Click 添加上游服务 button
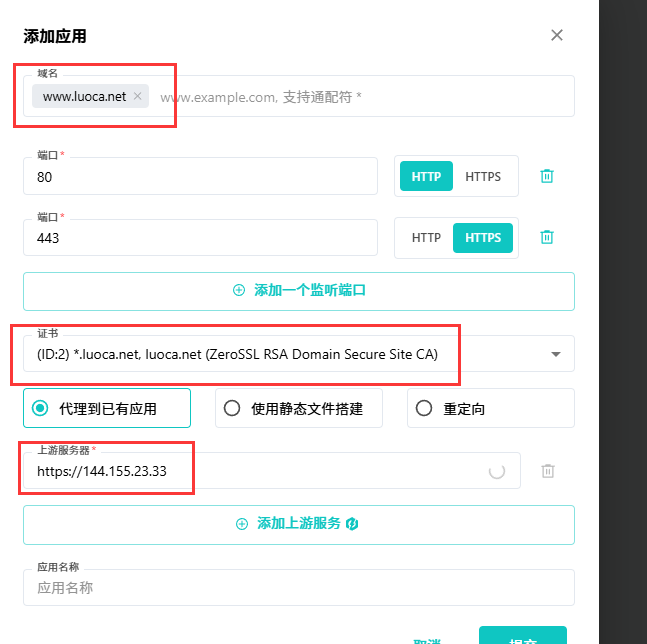This screenshot has height=644, width=647. pos(298,524)
